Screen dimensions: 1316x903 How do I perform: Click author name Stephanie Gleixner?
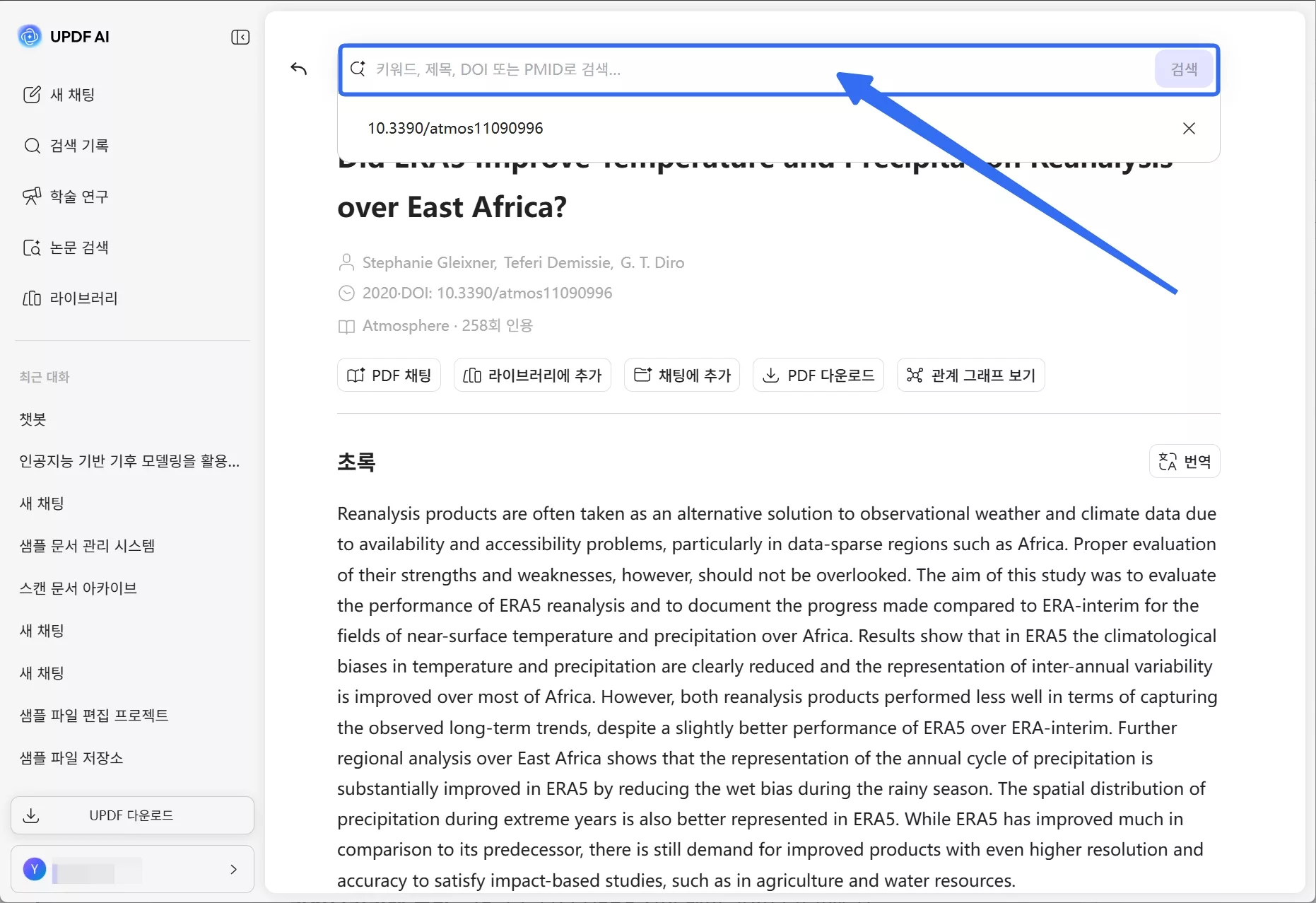[429, 262]
